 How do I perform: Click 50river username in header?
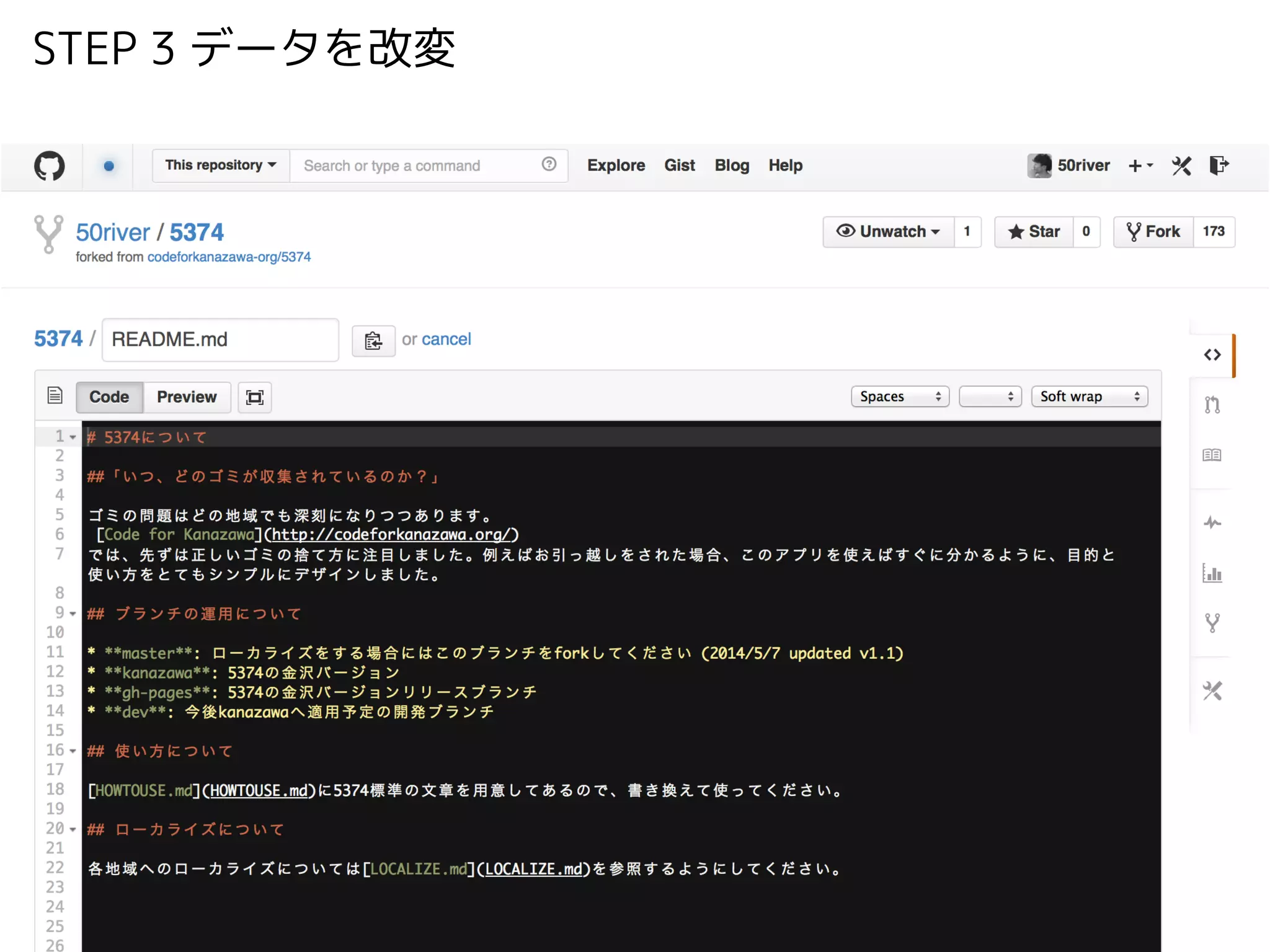[x=1083, y=165]
